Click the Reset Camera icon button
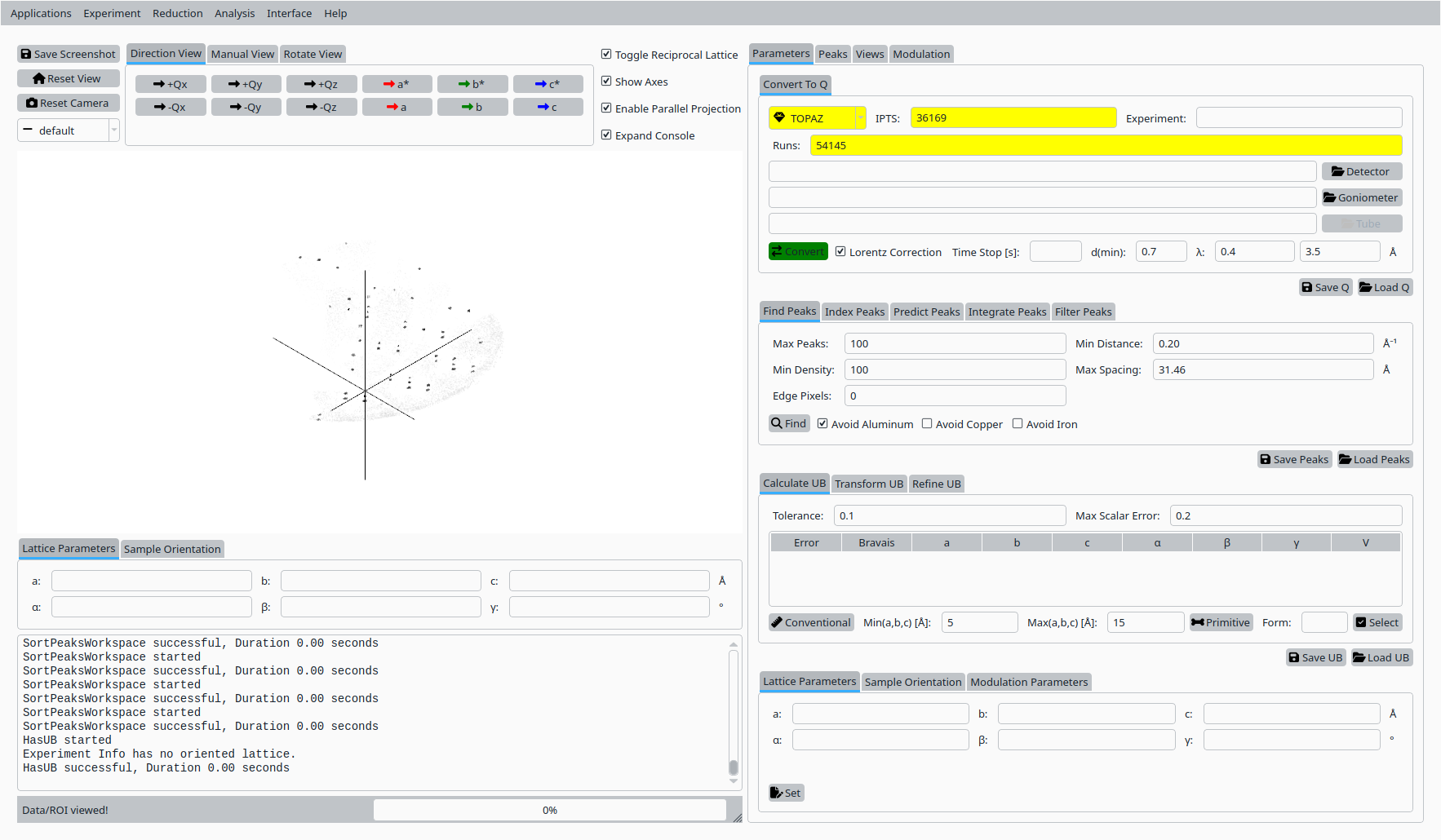Screen dimensions: 1441x840 click(x=69, y=103)
